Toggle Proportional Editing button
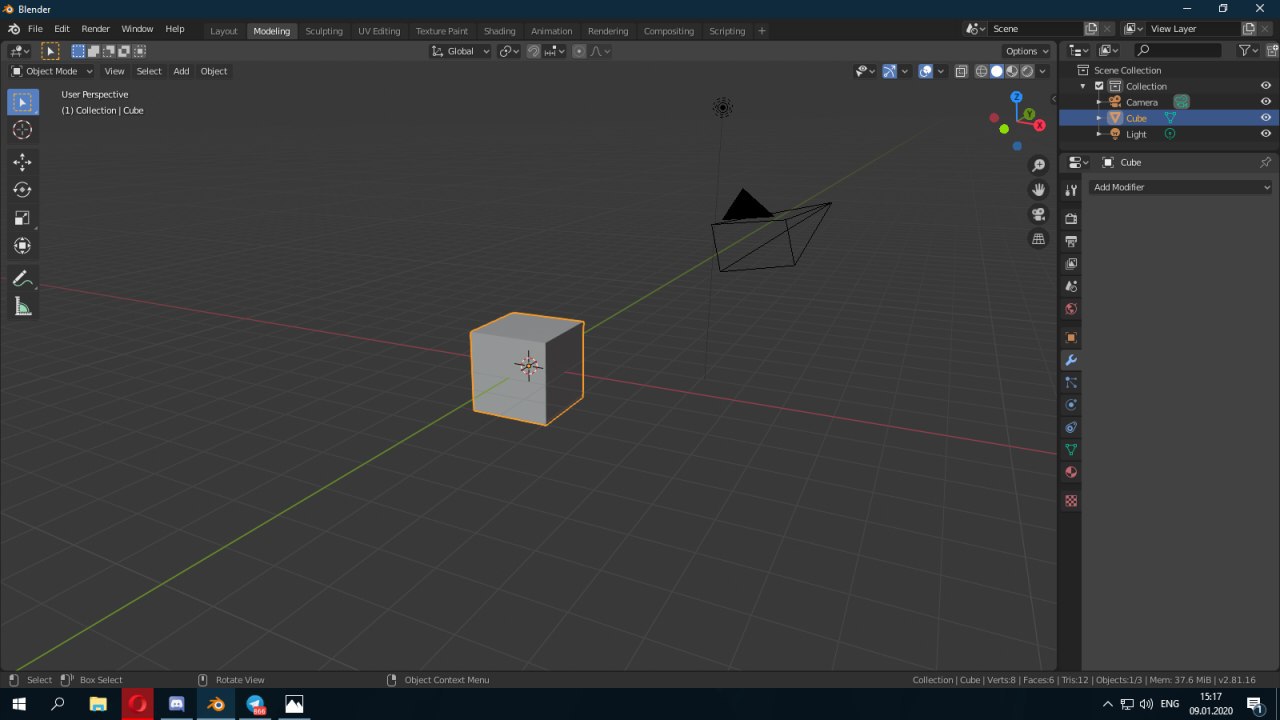Image resolution: width=1280 pixels, height=720 pixels. 579,51
